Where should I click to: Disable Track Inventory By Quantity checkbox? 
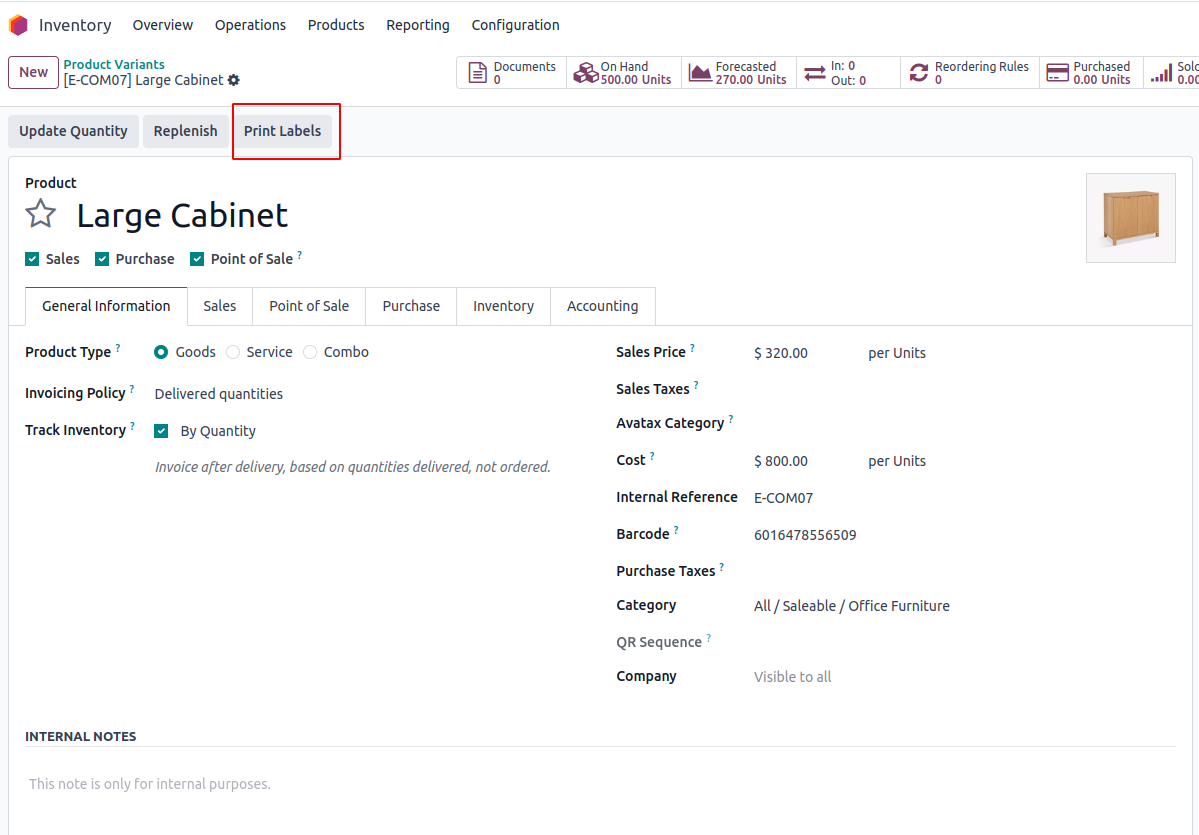pyautogui.click(x=161, y=431)
